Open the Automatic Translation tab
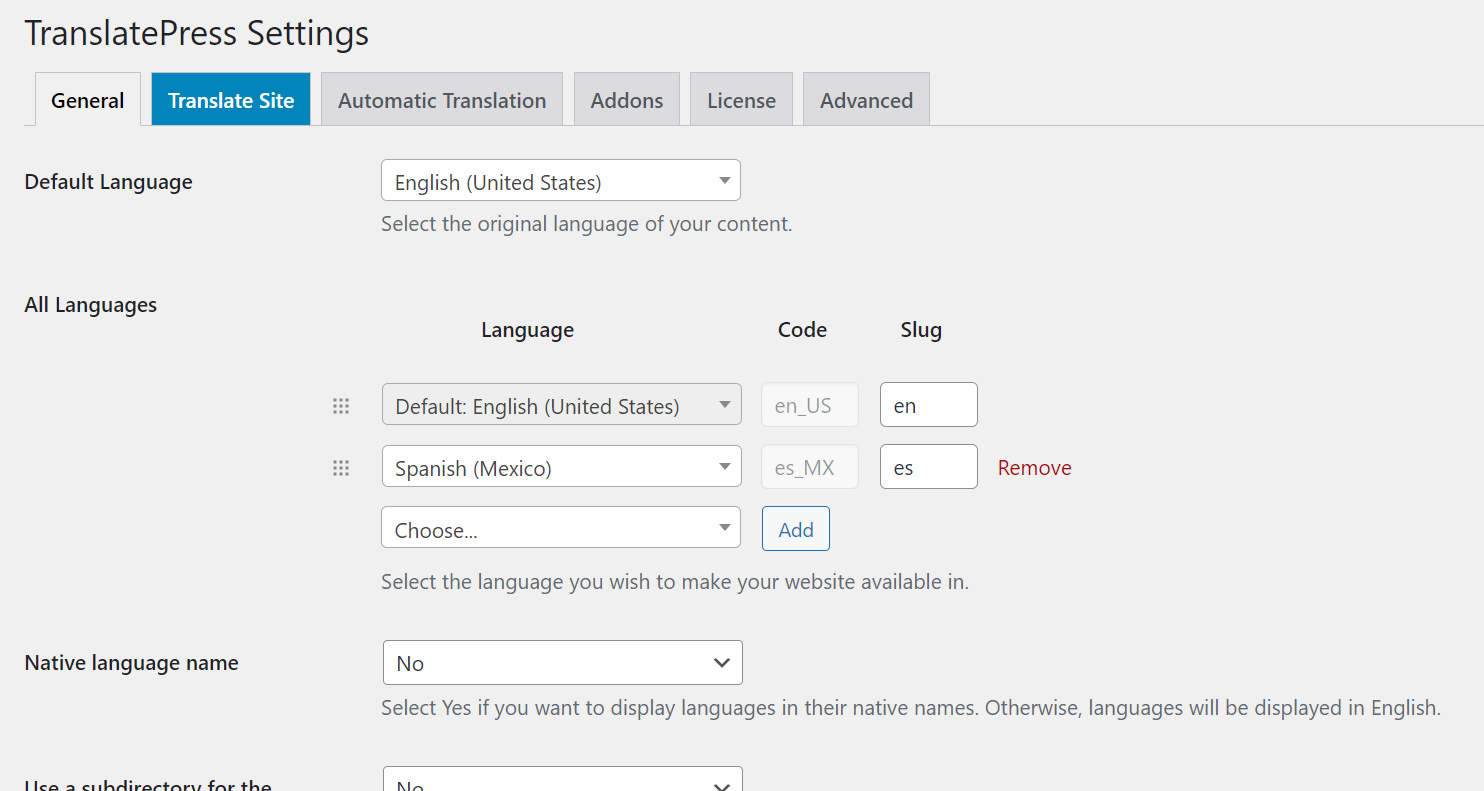Image resolution: width=1484 pixels, height=791 pixels. (442, 100)
